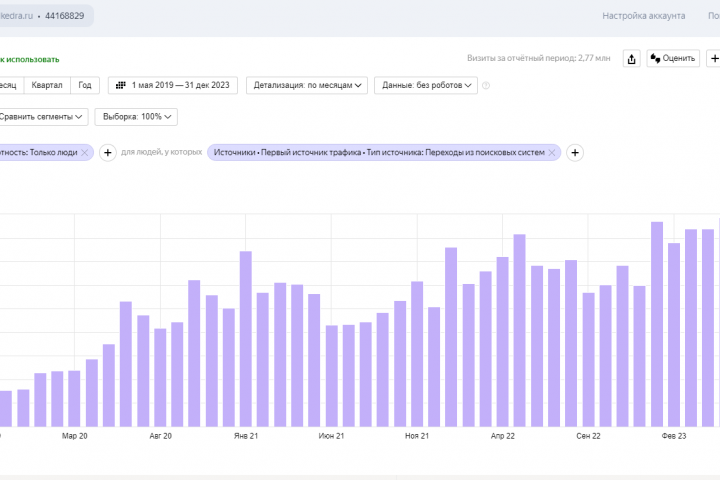Viewport: 720px width, 480px height.
Task: Open Сравнить сегменты dropdown
Action: [x=42, y=117]
